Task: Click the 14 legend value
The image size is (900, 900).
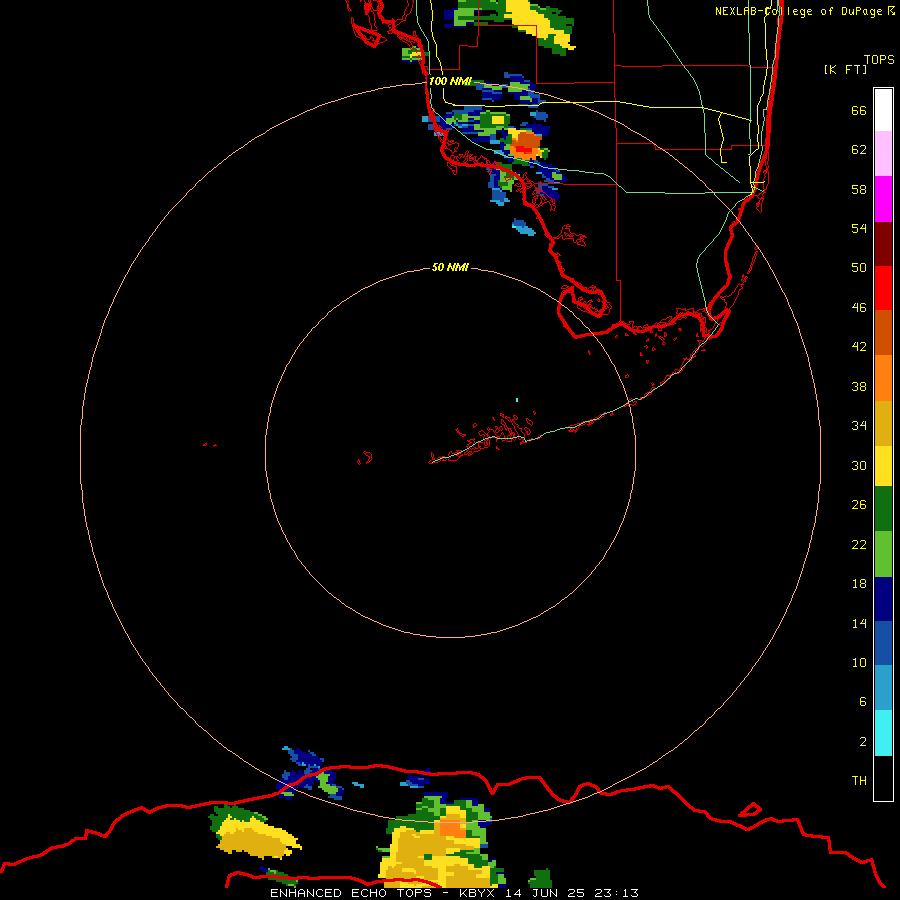Action: [859, 623]
